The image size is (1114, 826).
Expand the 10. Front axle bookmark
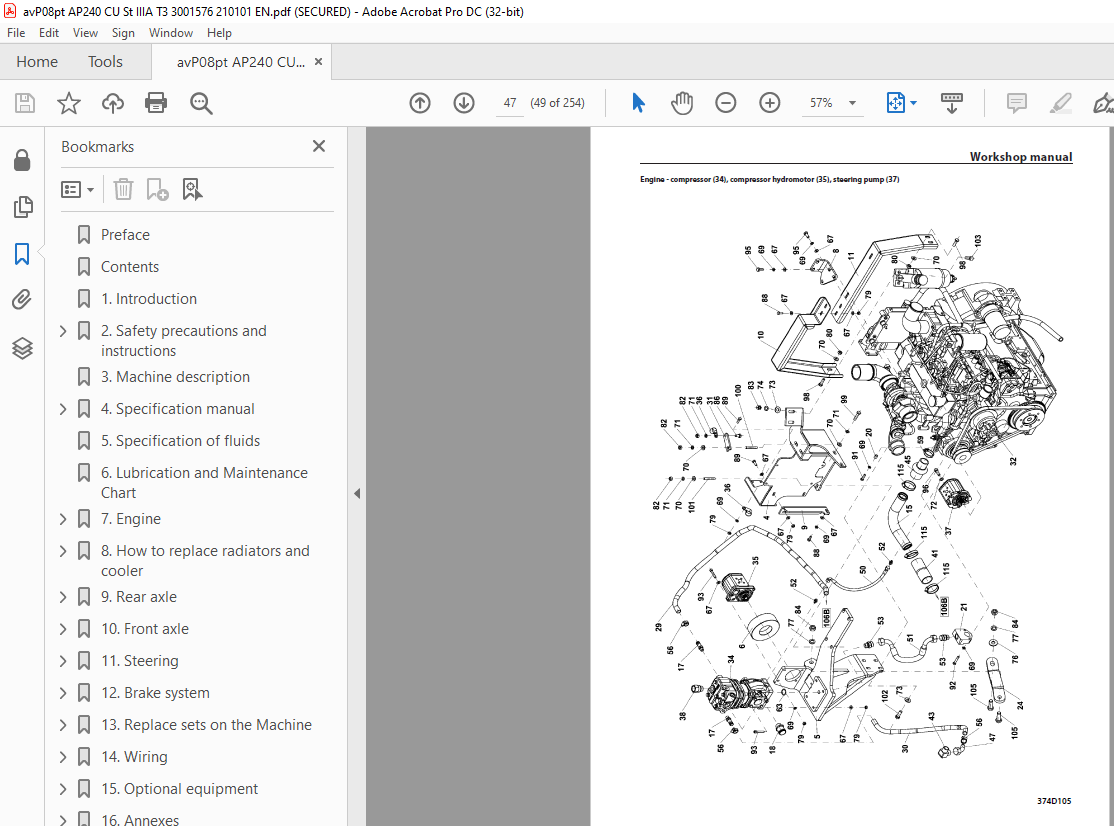coord(63,629)
